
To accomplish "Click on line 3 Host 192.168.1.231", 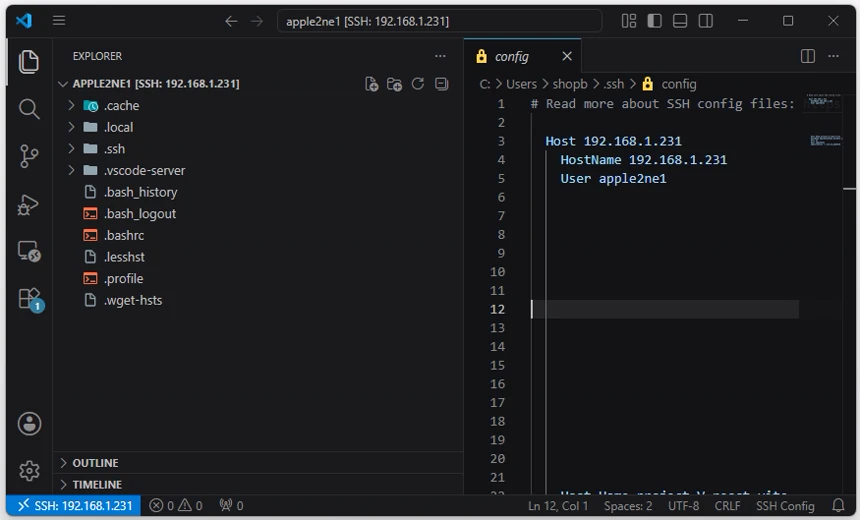I will coord(613,141).
